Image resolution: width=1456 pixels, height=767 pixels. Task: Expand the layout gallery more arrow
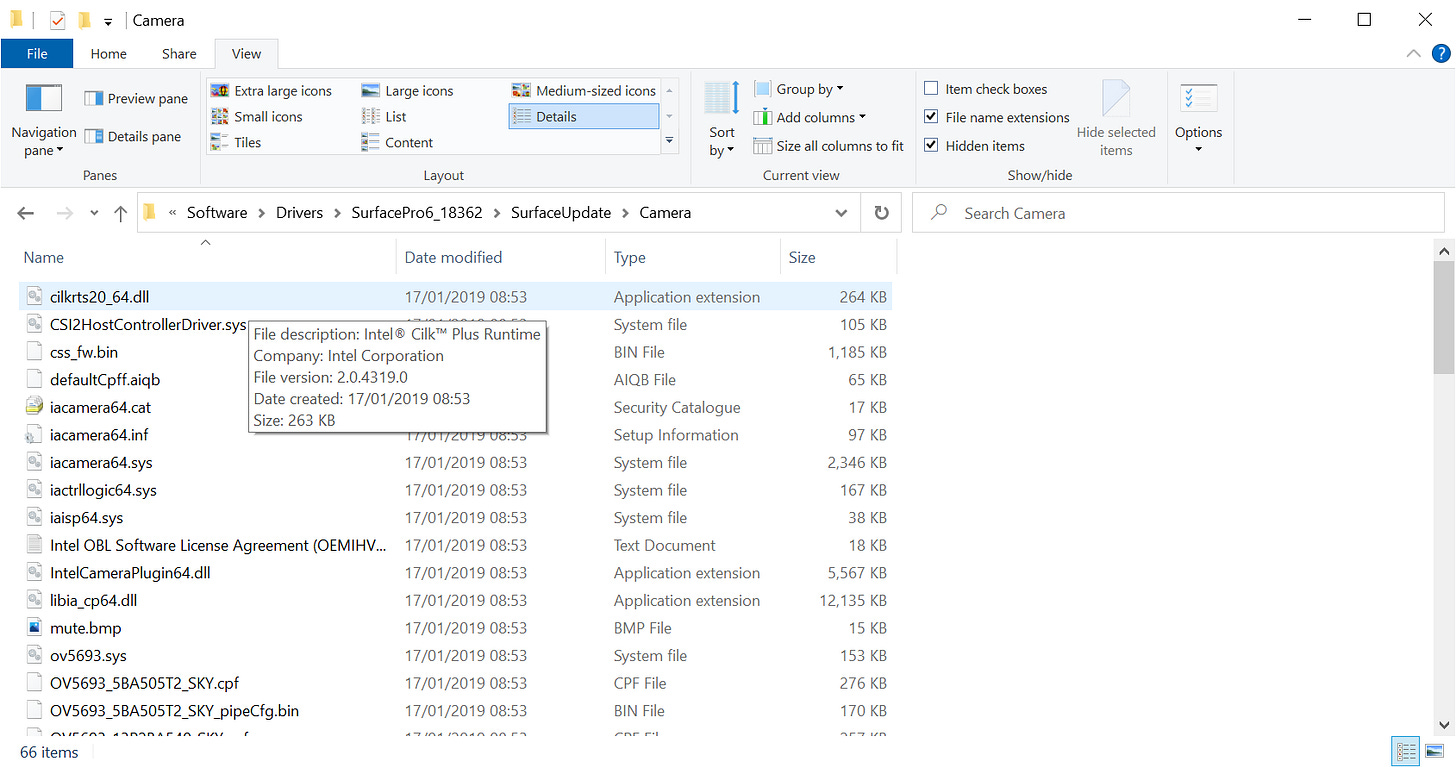pyautogui.click(x=669, y=142)
